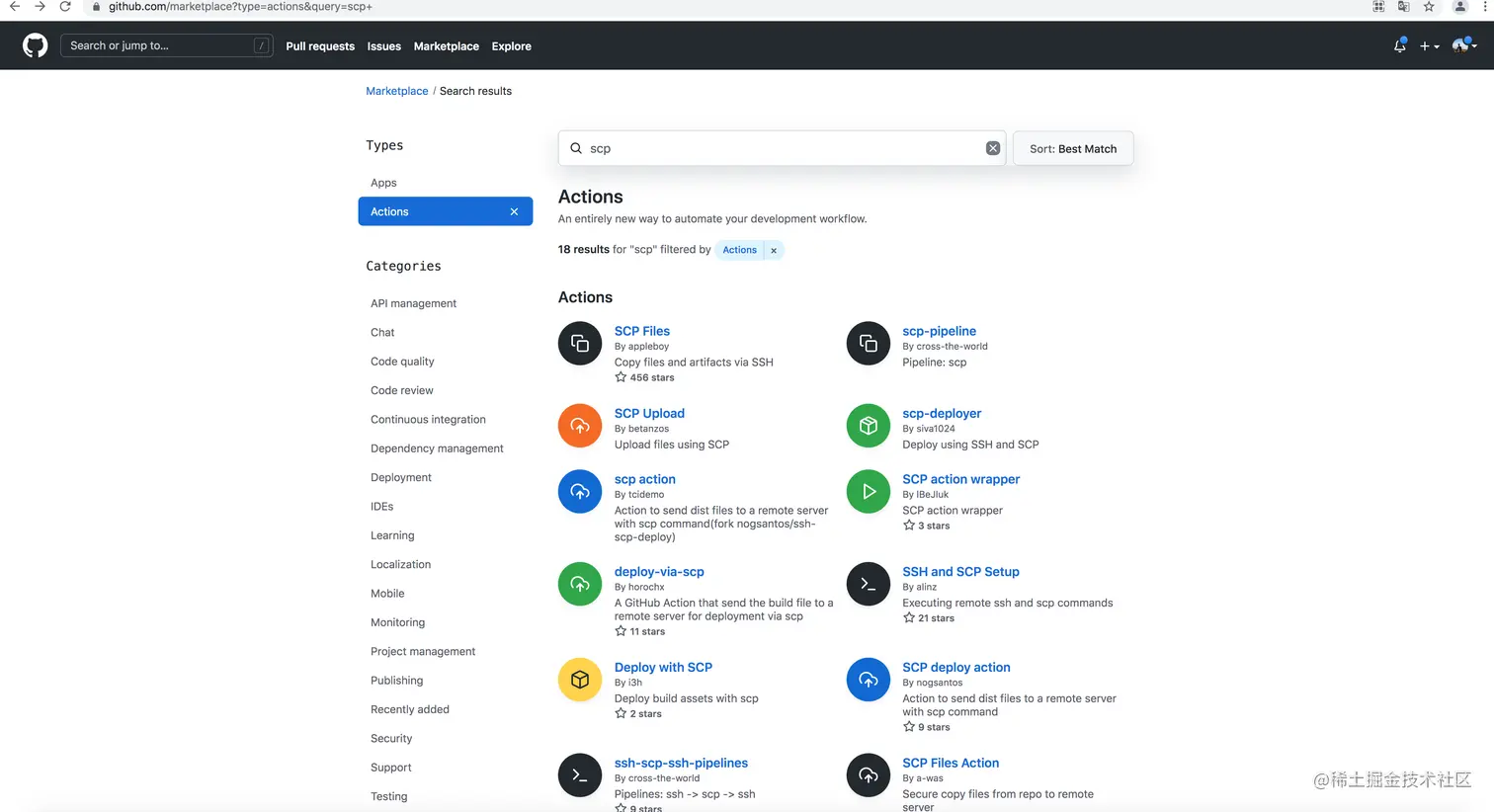Expand the plus create-new menu
This screenshot has height=812, width=1494.
(x=1429, y=45)
